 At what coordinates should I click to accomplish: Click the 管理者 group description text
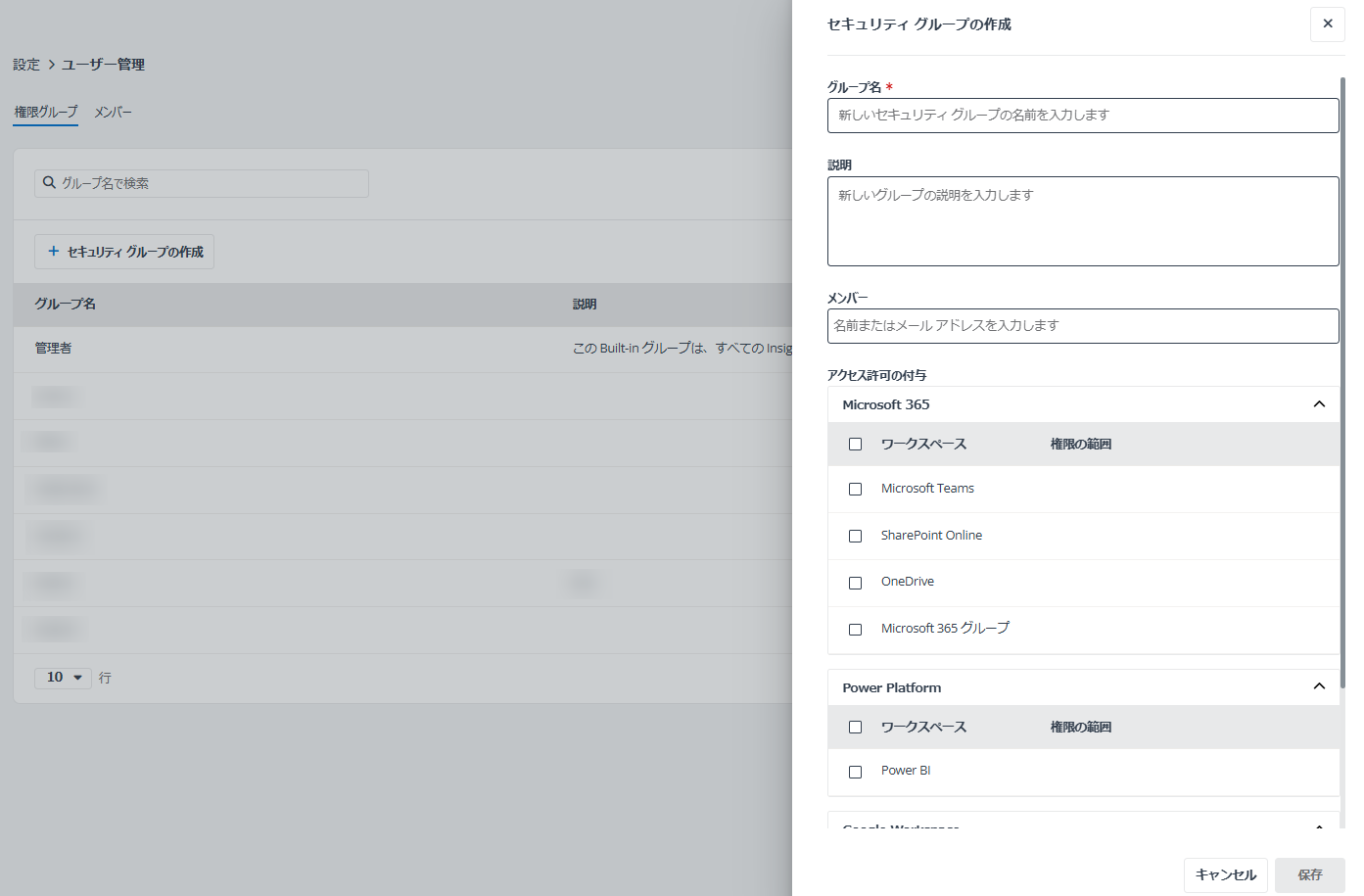[682, 349]
